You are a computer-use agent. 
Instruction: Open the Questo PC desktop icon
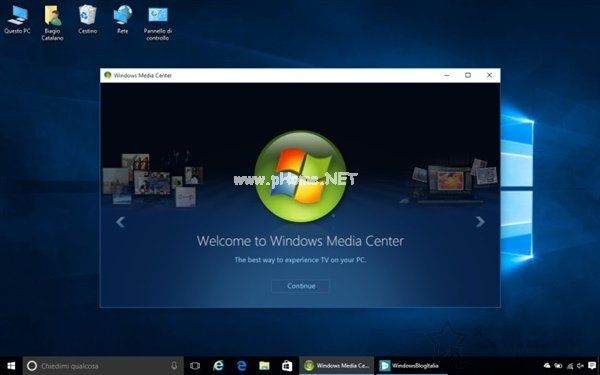point(17,20)
